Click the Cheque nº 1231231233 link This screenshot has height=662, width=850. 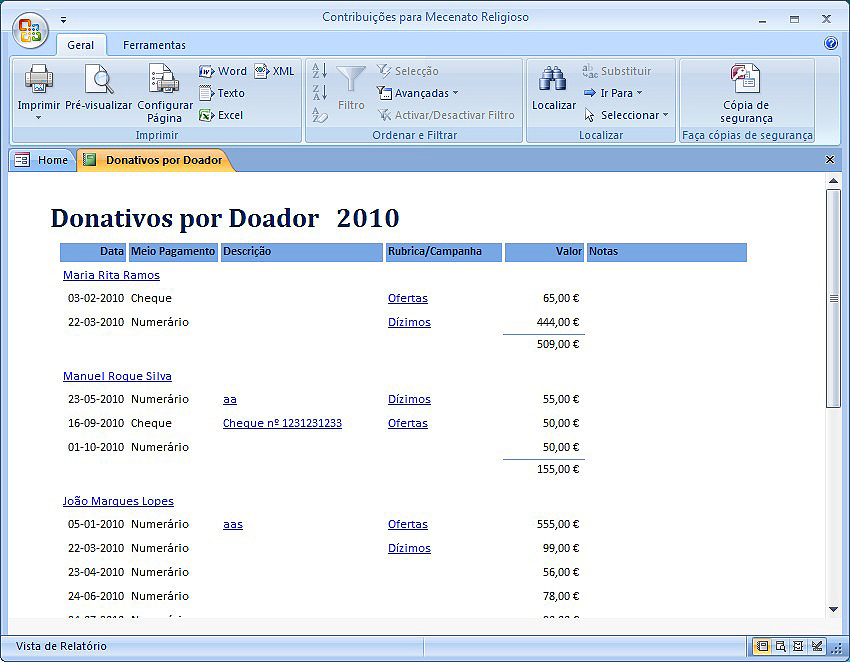tap(282, 423)
